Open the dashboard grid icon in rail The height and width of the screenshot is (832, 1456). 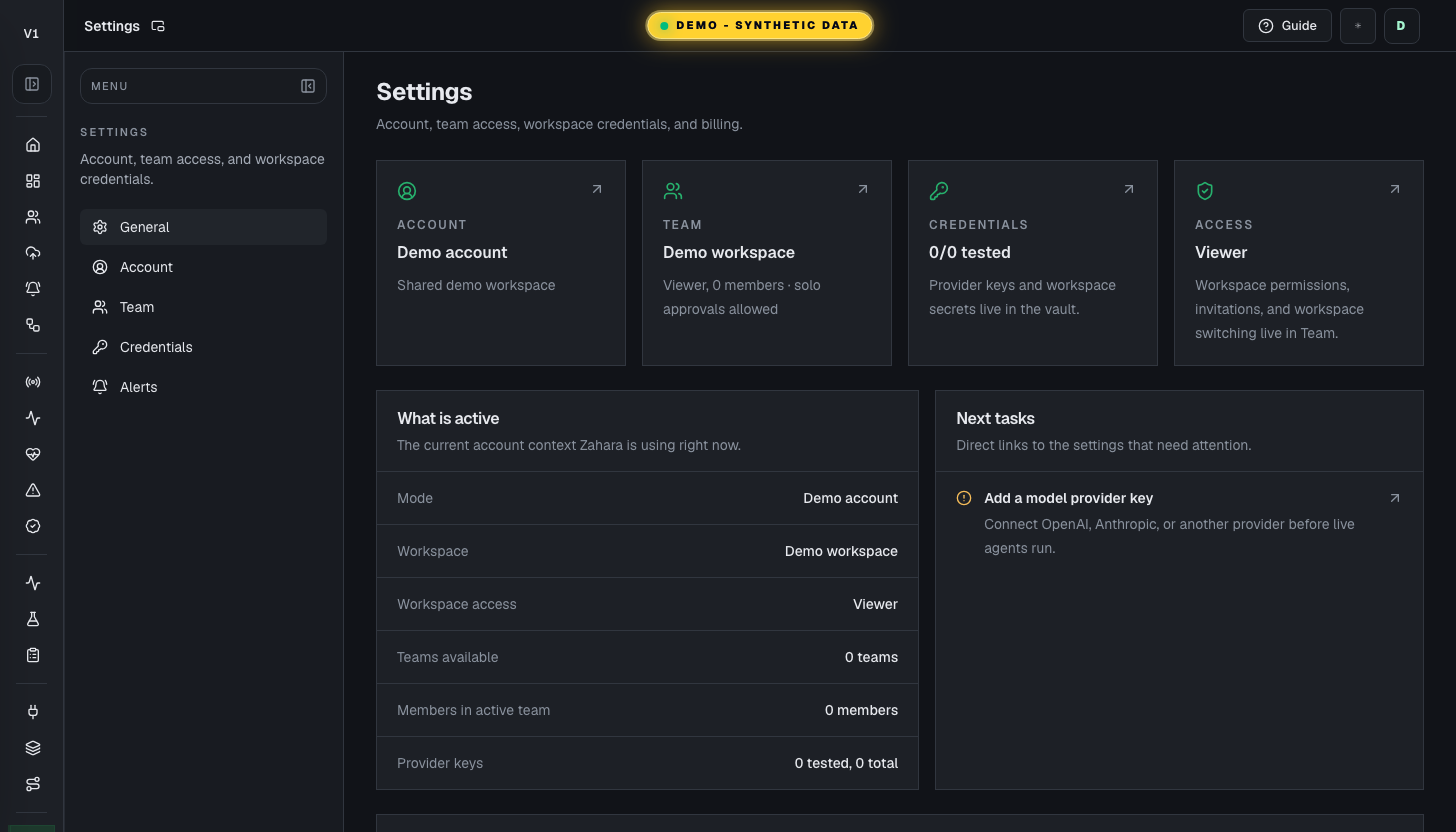(33, 181)
